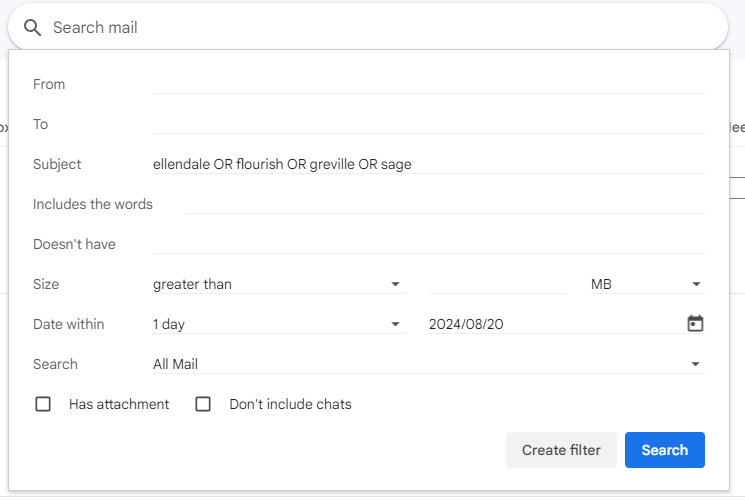
Task: Open the size comparison greater than dropdown
Action: click(278, 284)
